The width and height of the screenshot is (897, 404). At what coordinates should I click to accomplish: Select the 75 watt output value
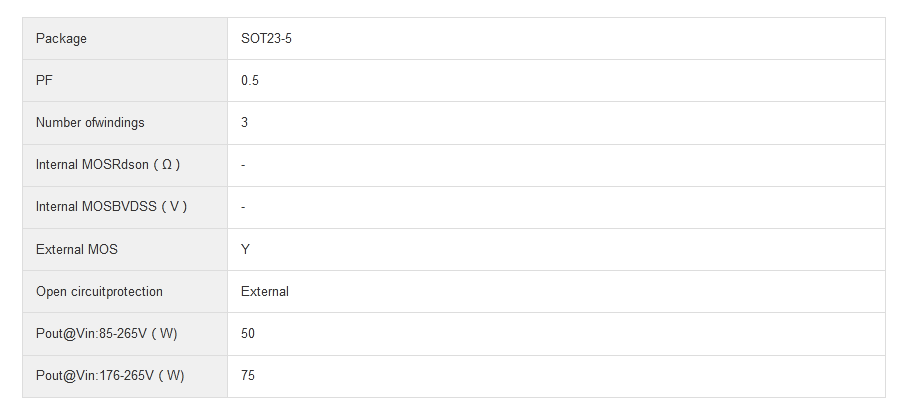248,375
